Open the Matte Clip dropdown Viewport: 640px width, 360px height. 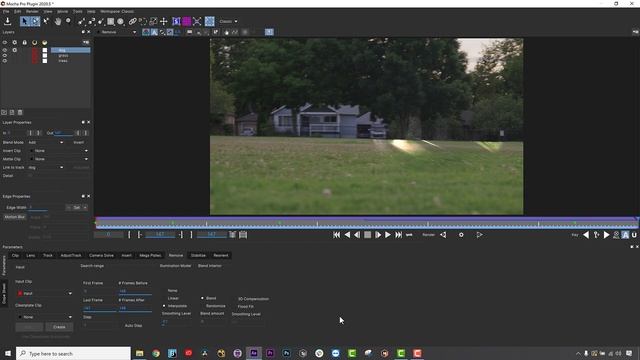pos(59,159)
